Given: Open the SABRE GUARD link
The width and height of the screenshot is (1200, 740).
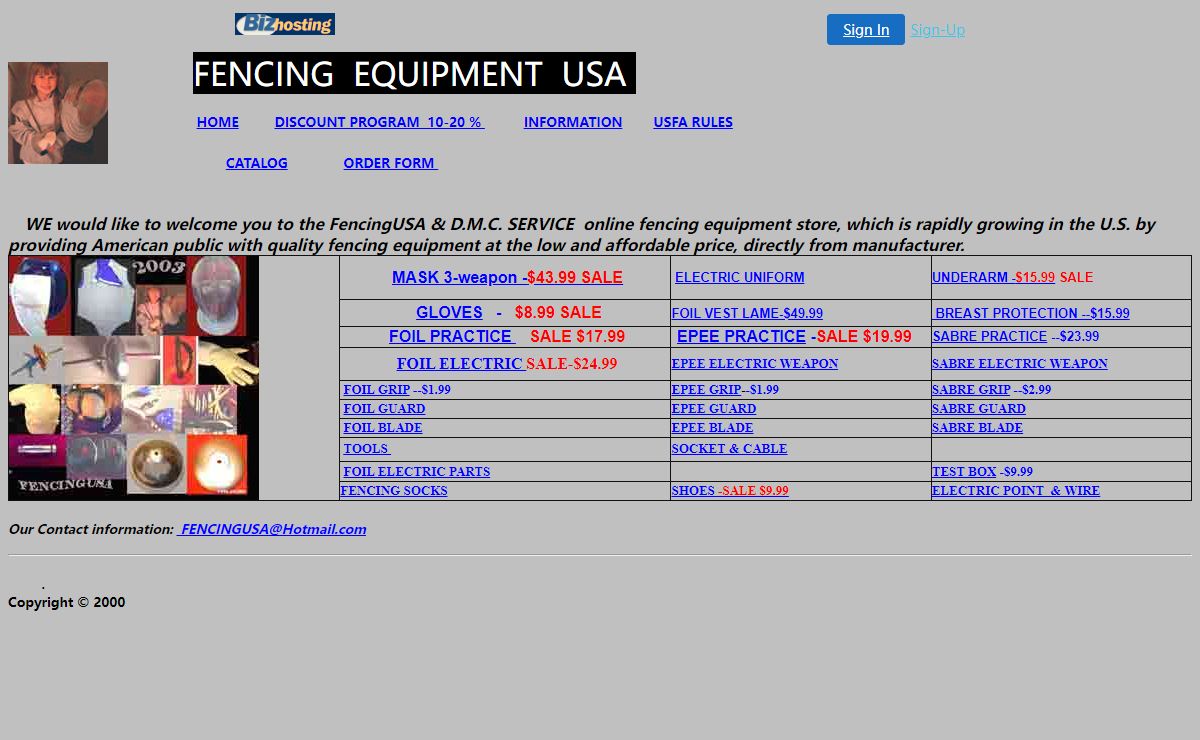Looking at the screenshot, I should (979, 409).
